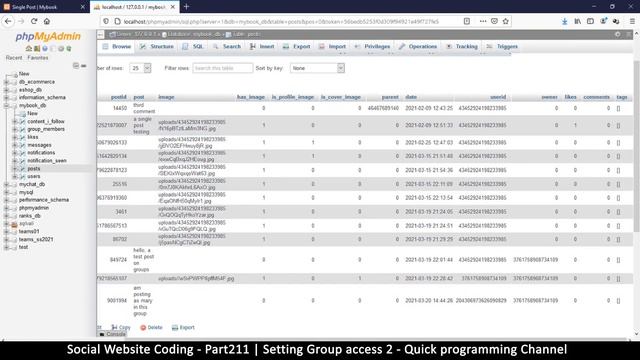Toggle reader view icon in address bar

[467, 21]
